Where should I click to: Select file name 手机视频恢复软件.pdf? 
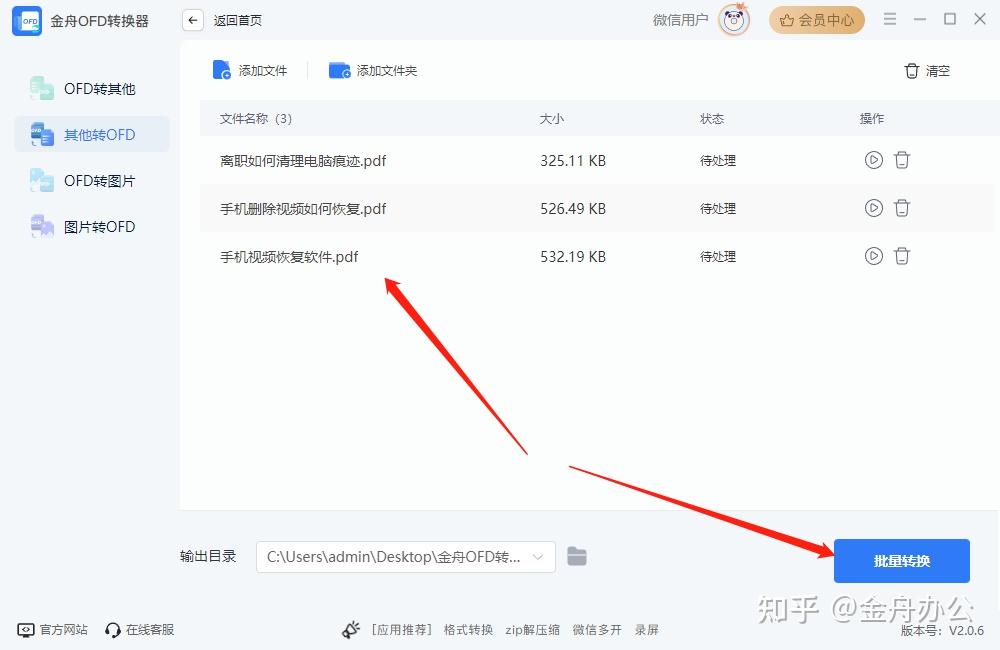click(x=289, y=257)
